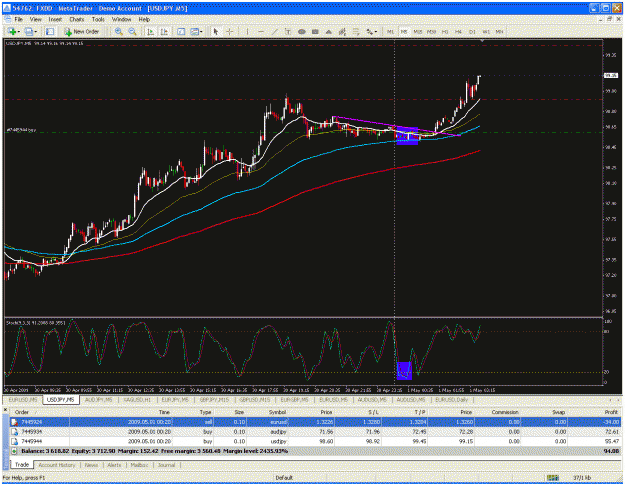625x484 pixels.
Task: Close the Terminal panel with its x
Action: tap(6, 409)
